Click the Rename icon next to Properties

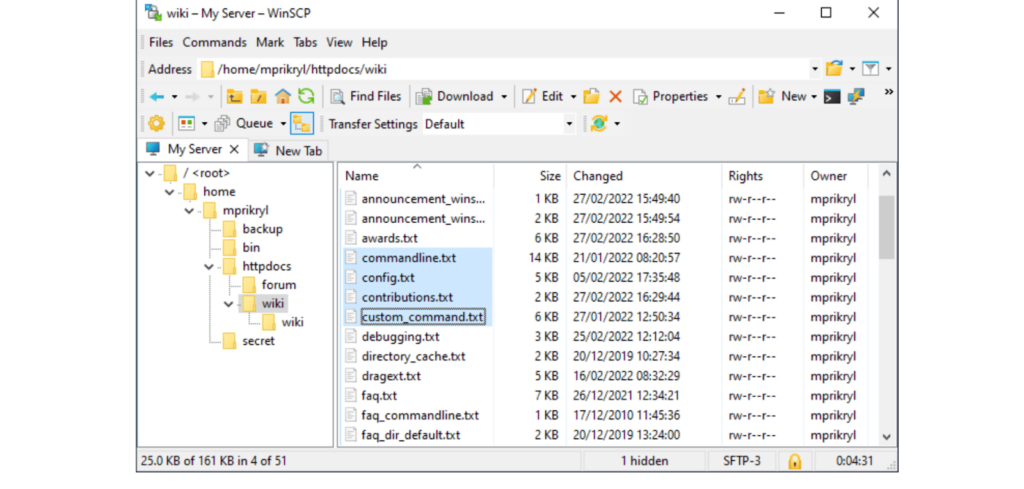point(737,97)
